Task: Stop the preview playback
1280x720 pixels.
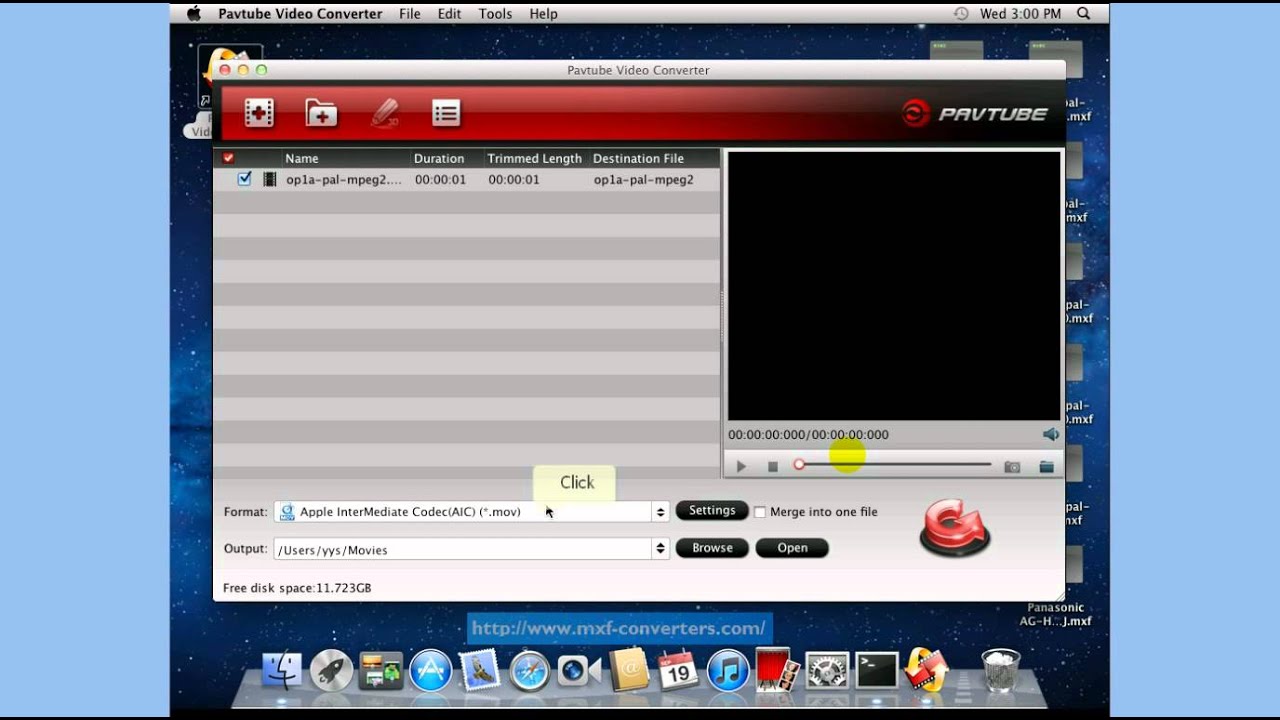Action: coord(773,467)
